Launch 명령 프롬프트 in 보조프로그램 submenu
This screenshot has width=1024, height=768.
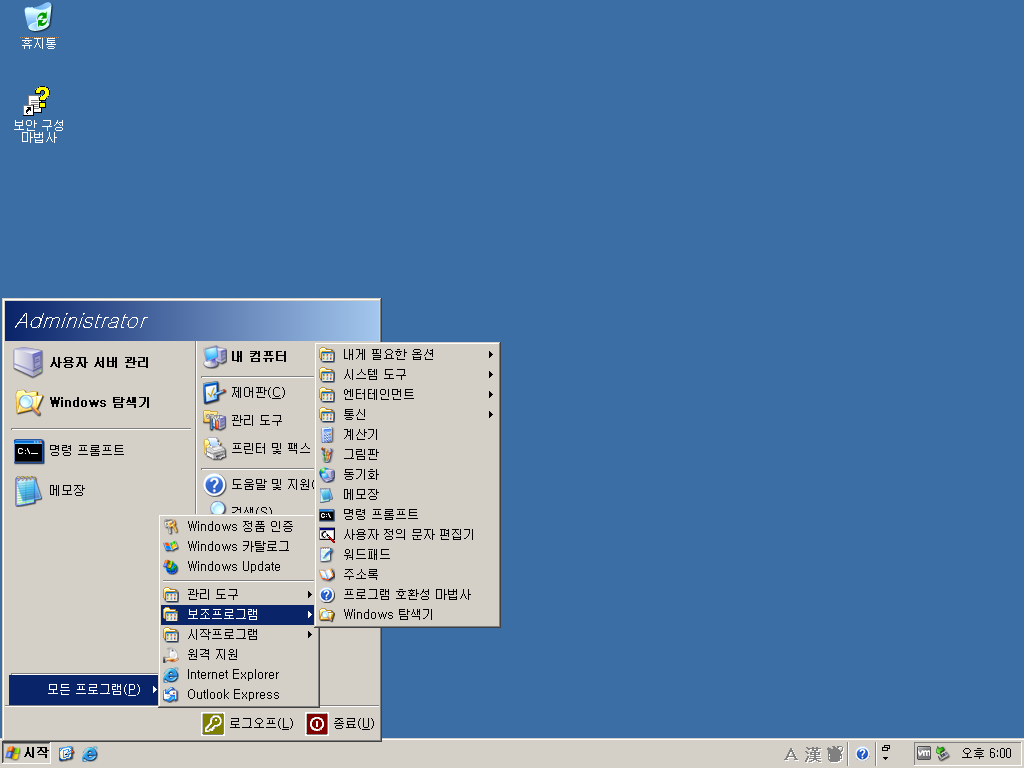[x=408, y=515]
